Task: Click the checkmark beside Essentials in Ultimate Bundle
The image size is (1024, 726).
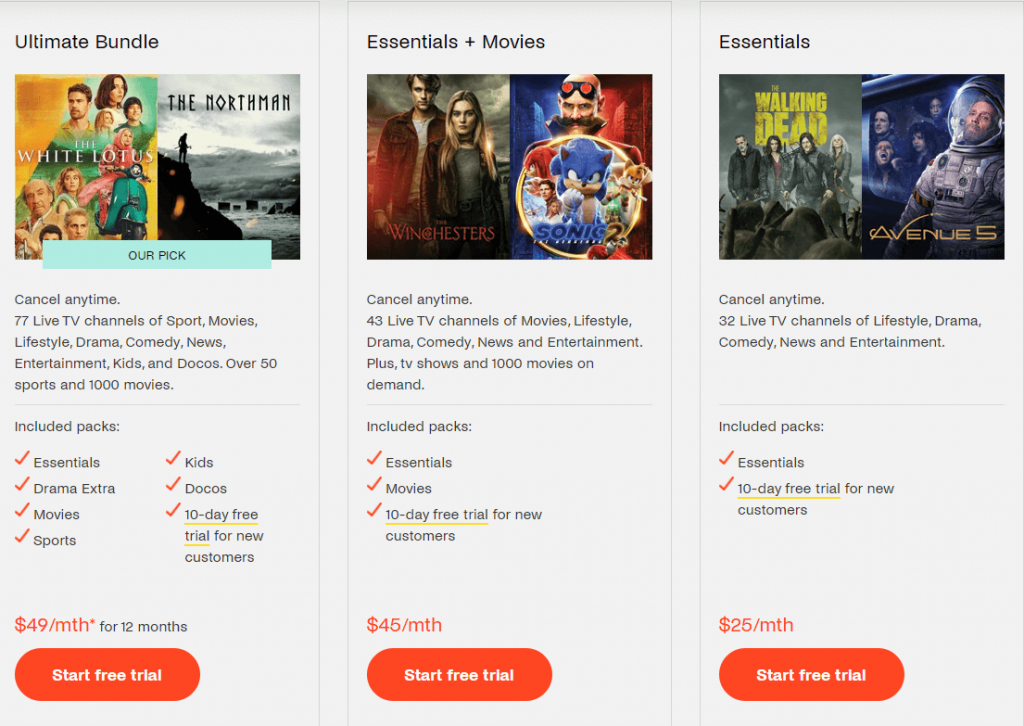Action: coord(22,458)
